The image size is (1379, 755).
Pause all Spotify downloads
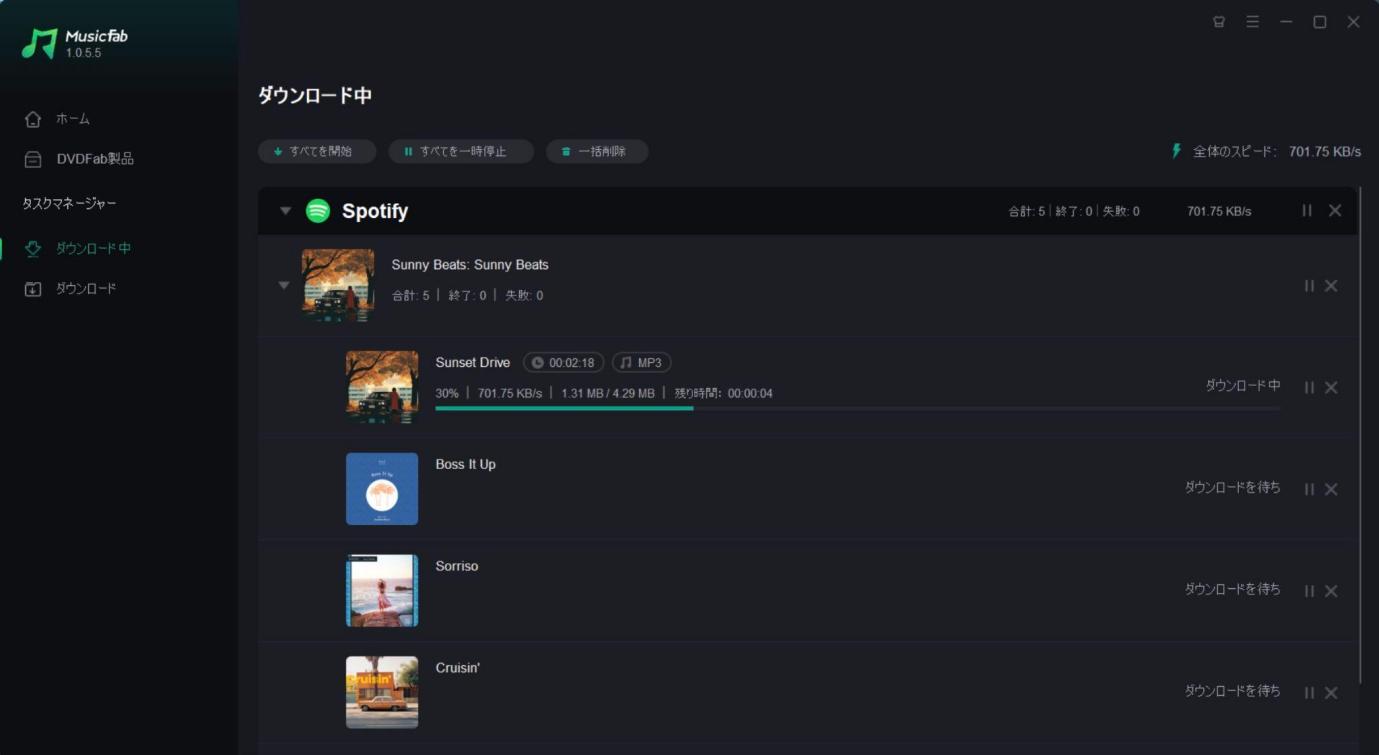pyautogui.click(x=1307, y=210)
